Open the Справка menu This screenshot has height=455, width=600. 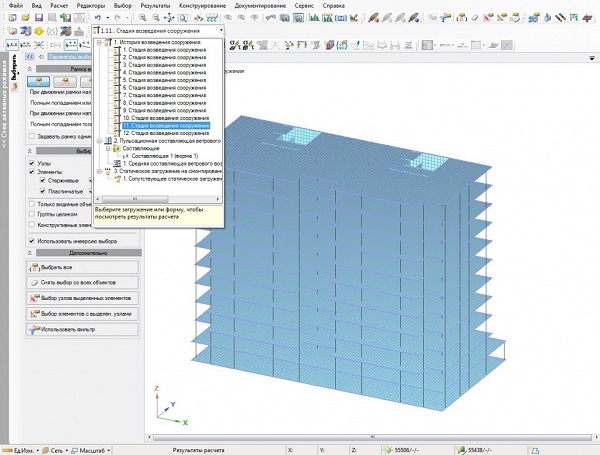pyautogui.click(x=334, y=6)
